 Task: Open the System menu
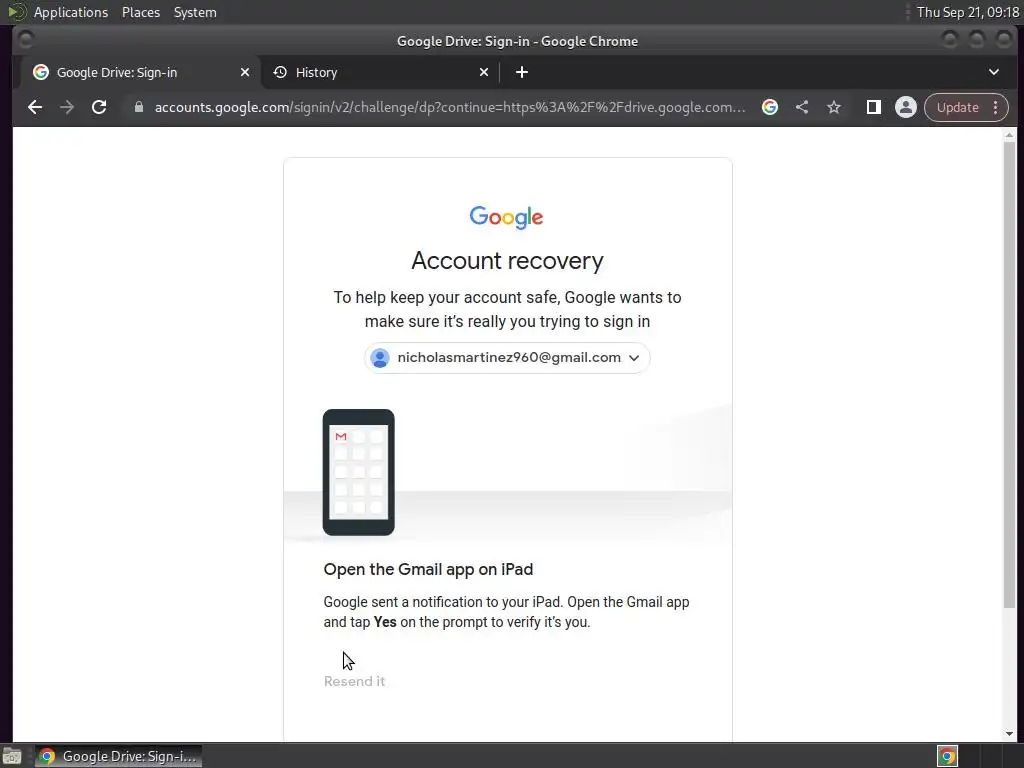tap(195, 12)
